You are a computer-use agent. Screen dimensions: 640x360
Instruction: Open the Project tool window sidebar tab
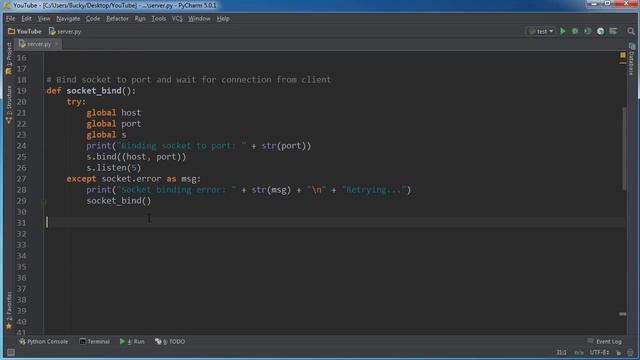point(9,58)
